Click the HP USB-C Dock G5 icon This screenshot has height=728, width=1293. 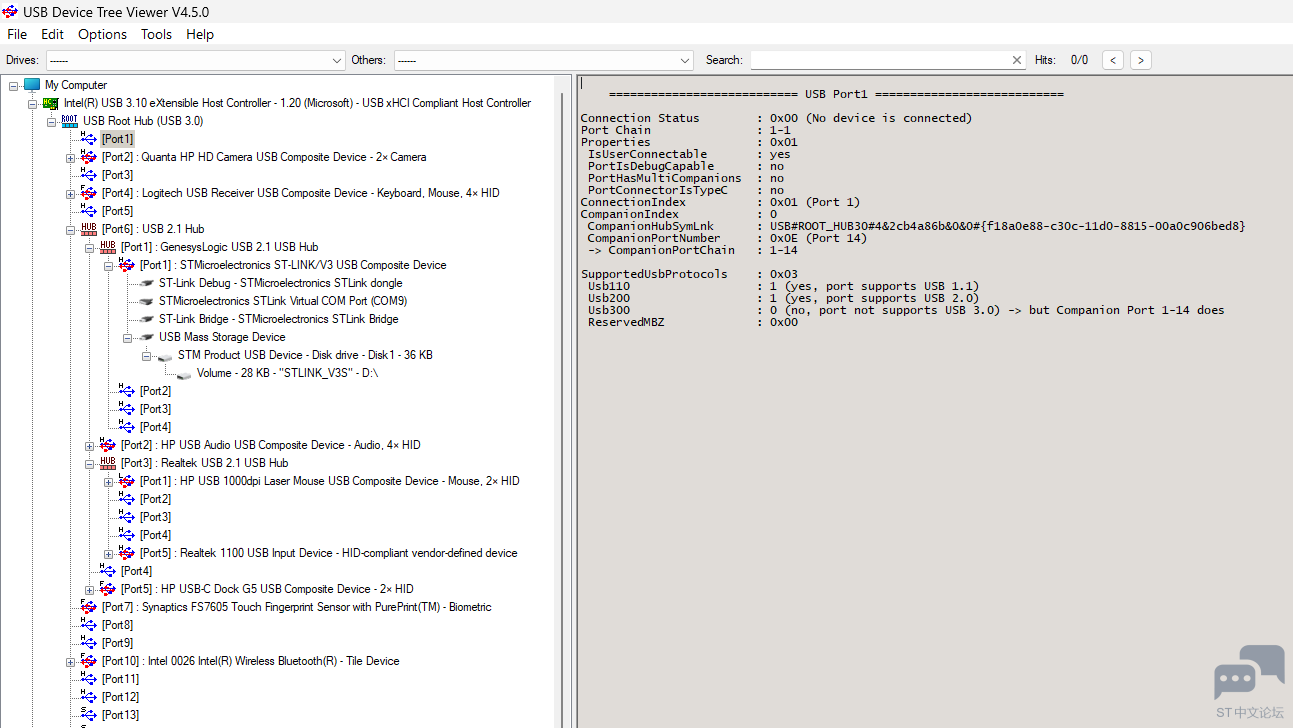tap(107, 589)
